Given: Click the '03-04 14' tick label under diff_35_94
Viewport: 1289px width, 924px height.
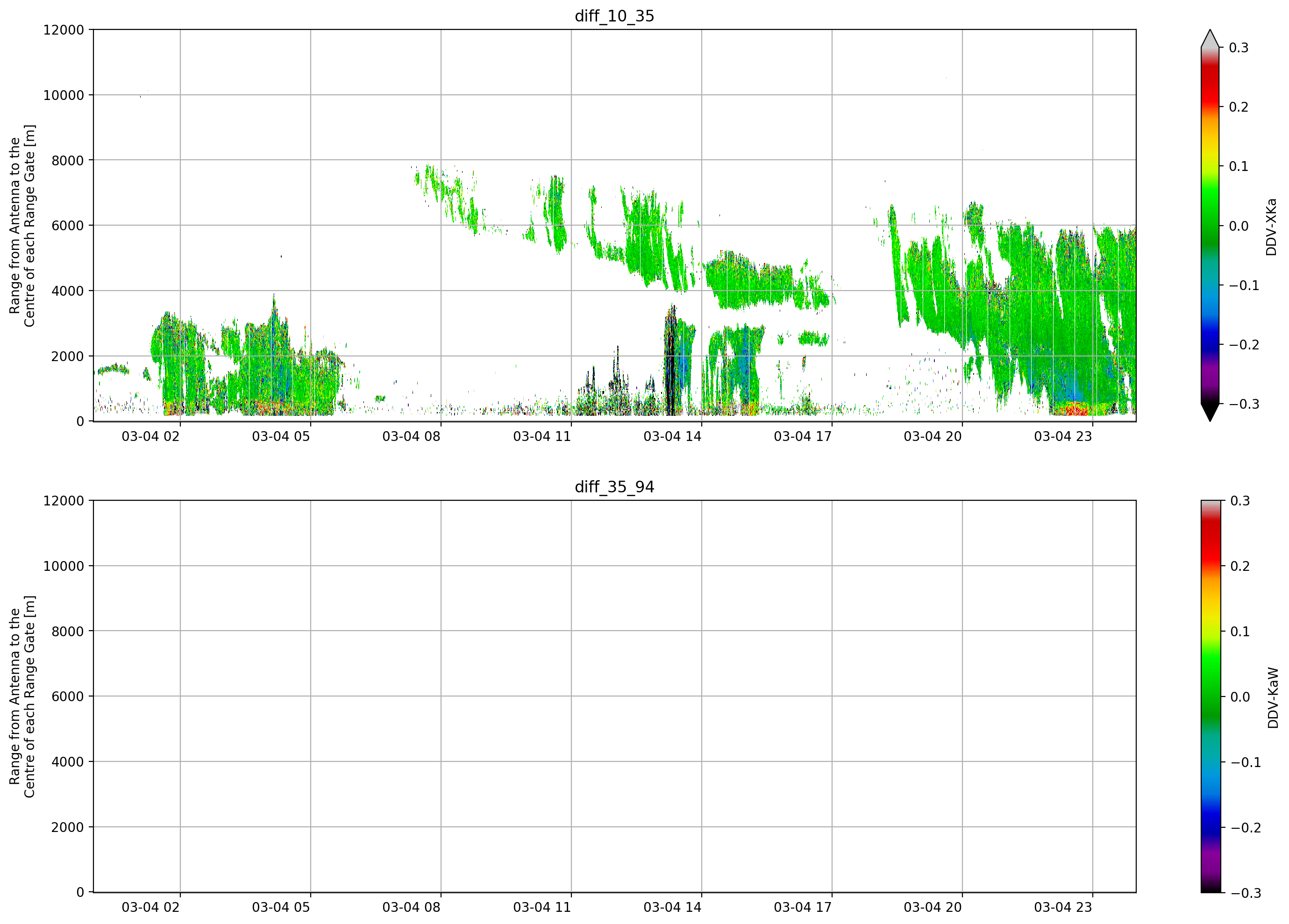Looking at the screenshot, I should tap(672, 907).
